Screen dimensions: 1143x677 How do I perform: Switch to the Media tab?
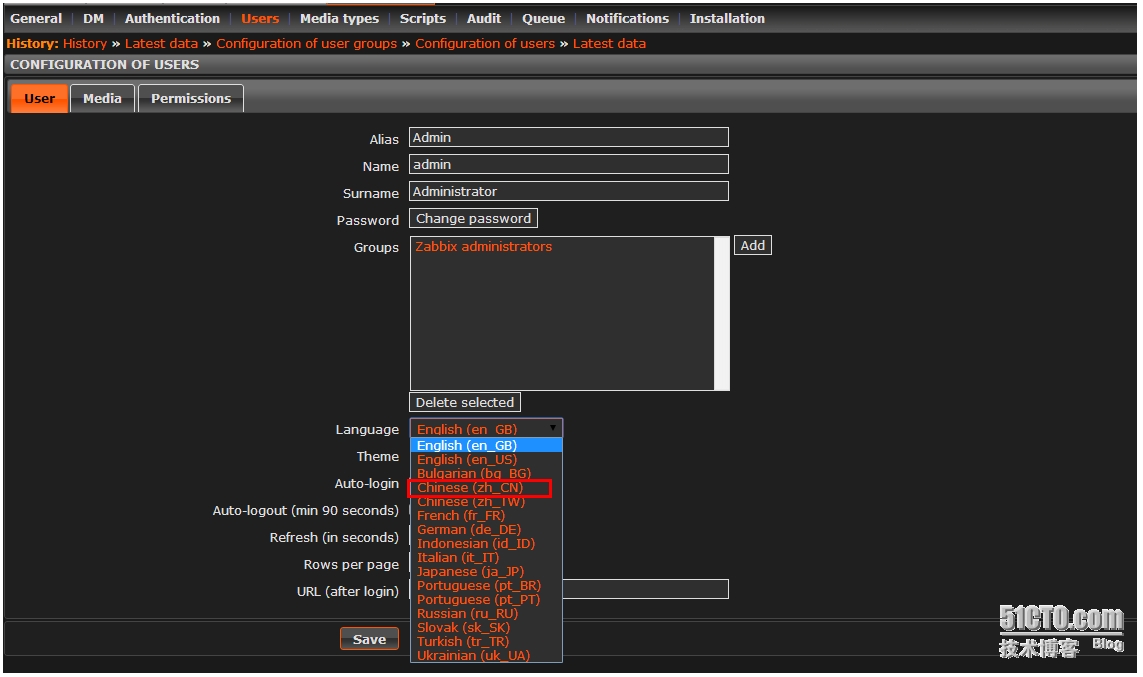tap(102, 98)
